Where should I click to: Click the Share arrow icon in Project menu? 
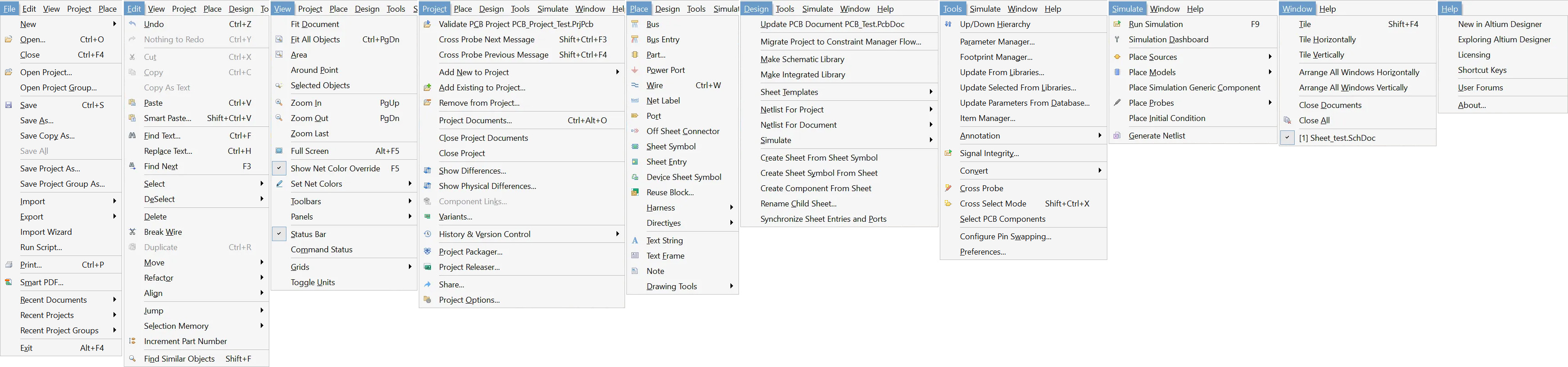(427, 284)
